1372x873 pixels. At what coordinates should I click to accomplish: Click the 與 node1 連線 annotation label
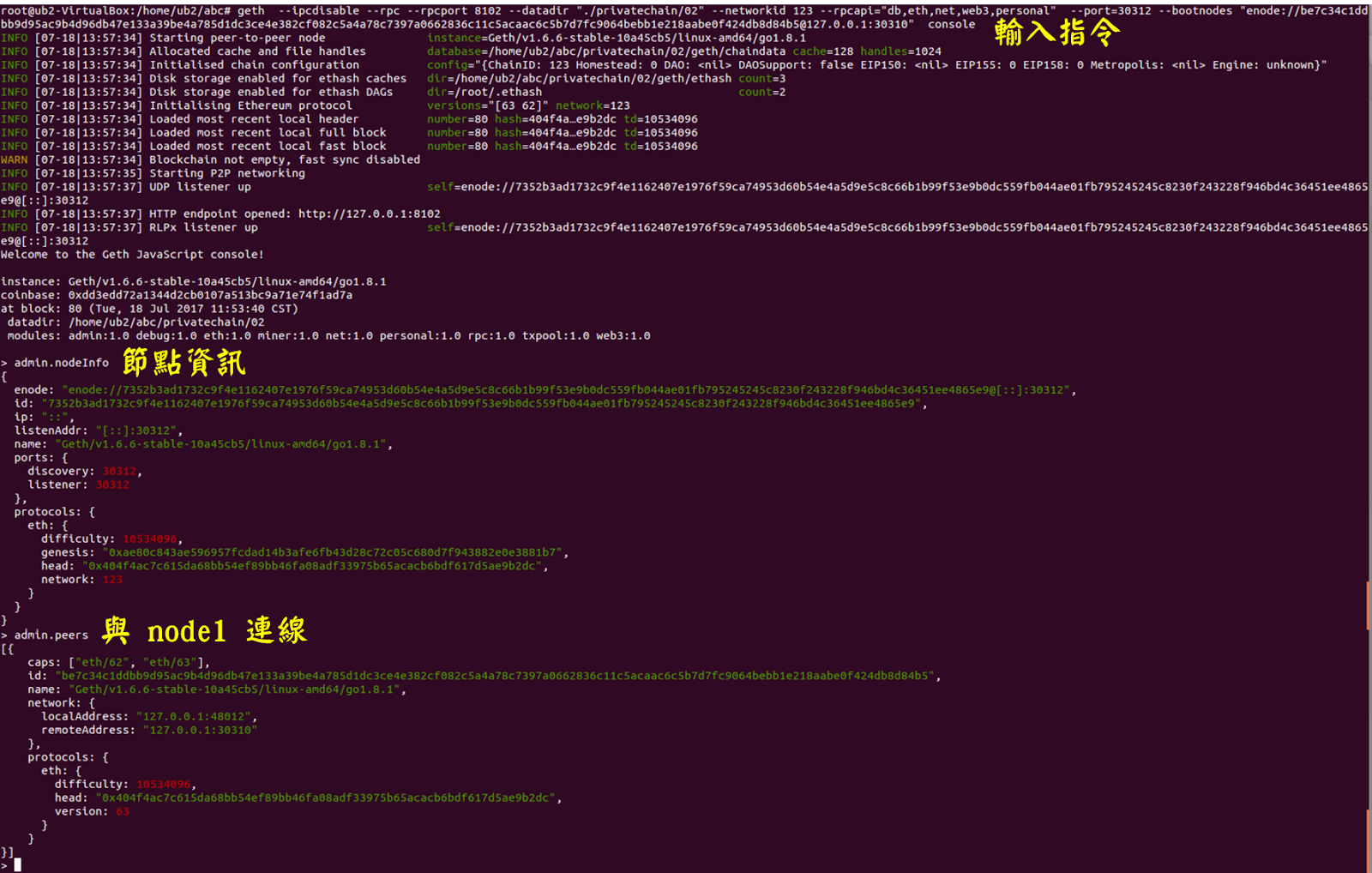click(206, 630)
